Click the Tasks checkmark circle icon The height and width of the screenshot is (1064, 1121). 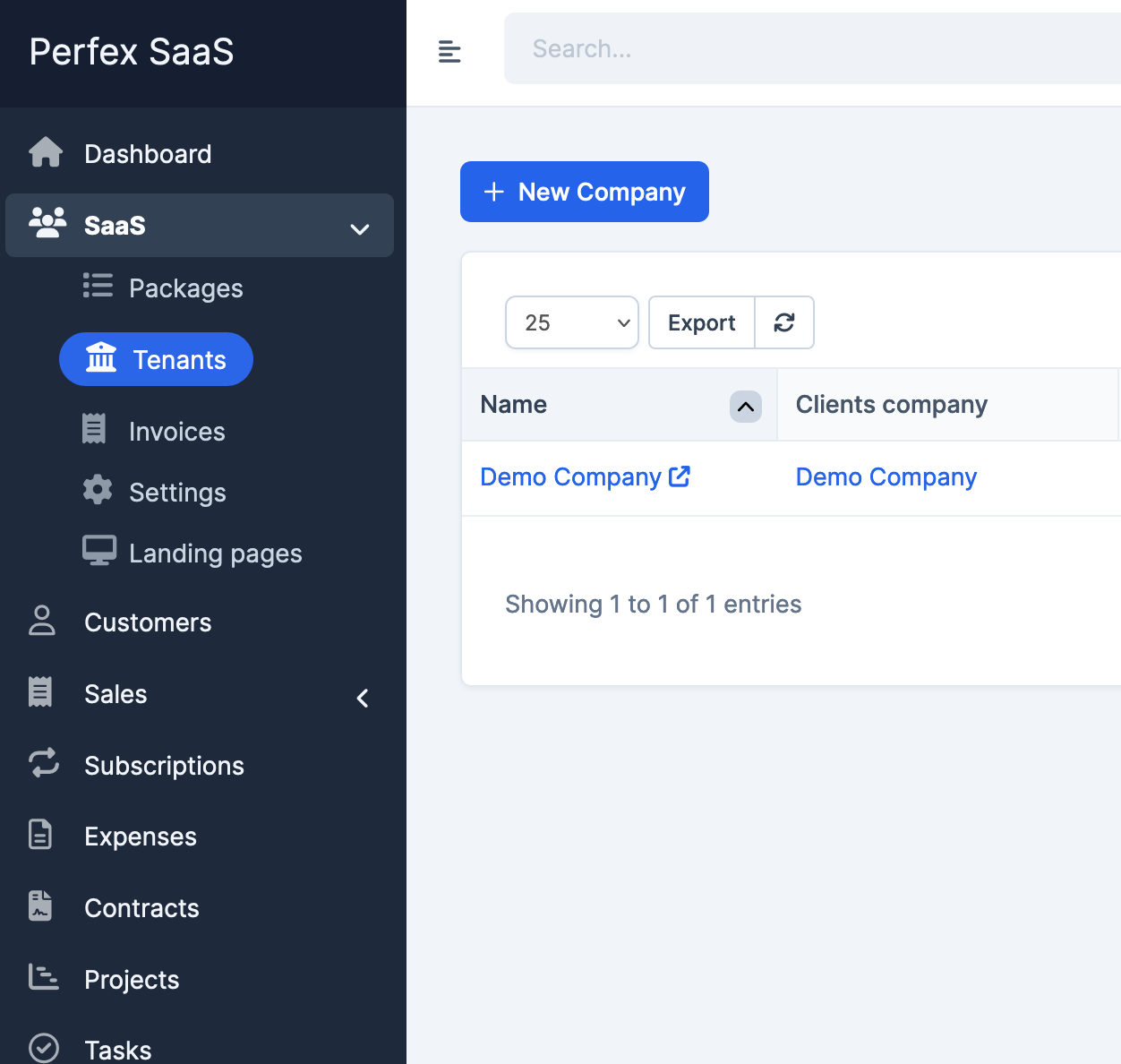tap(44, 1048)
